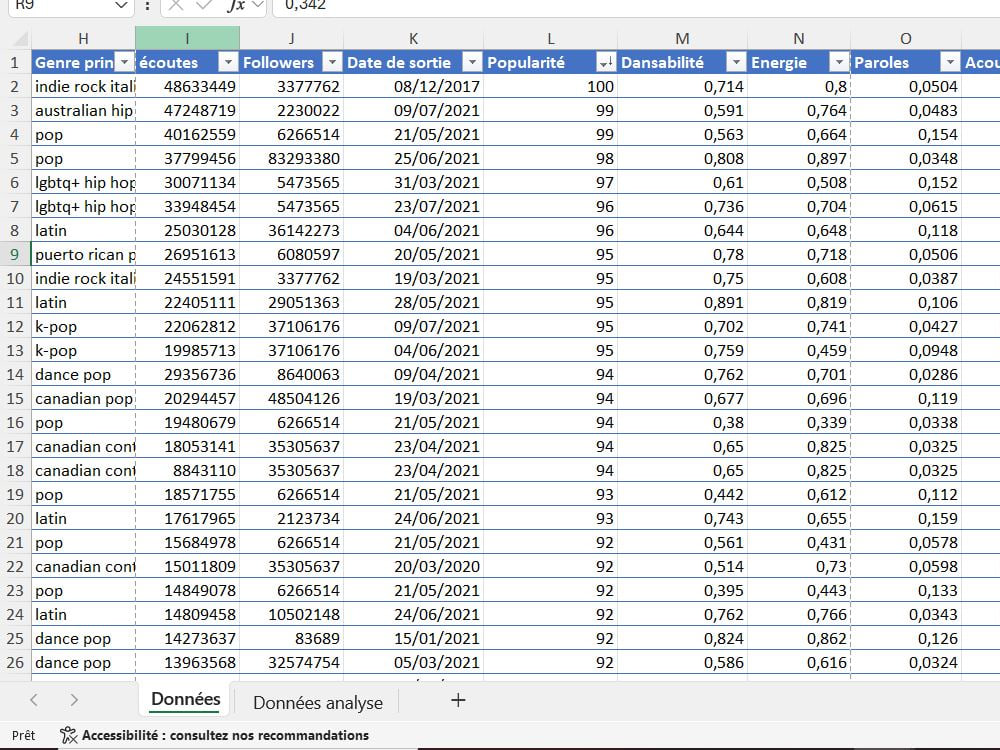
Task: Open the Insert Function fx button
Action: (x=236, y=6)
